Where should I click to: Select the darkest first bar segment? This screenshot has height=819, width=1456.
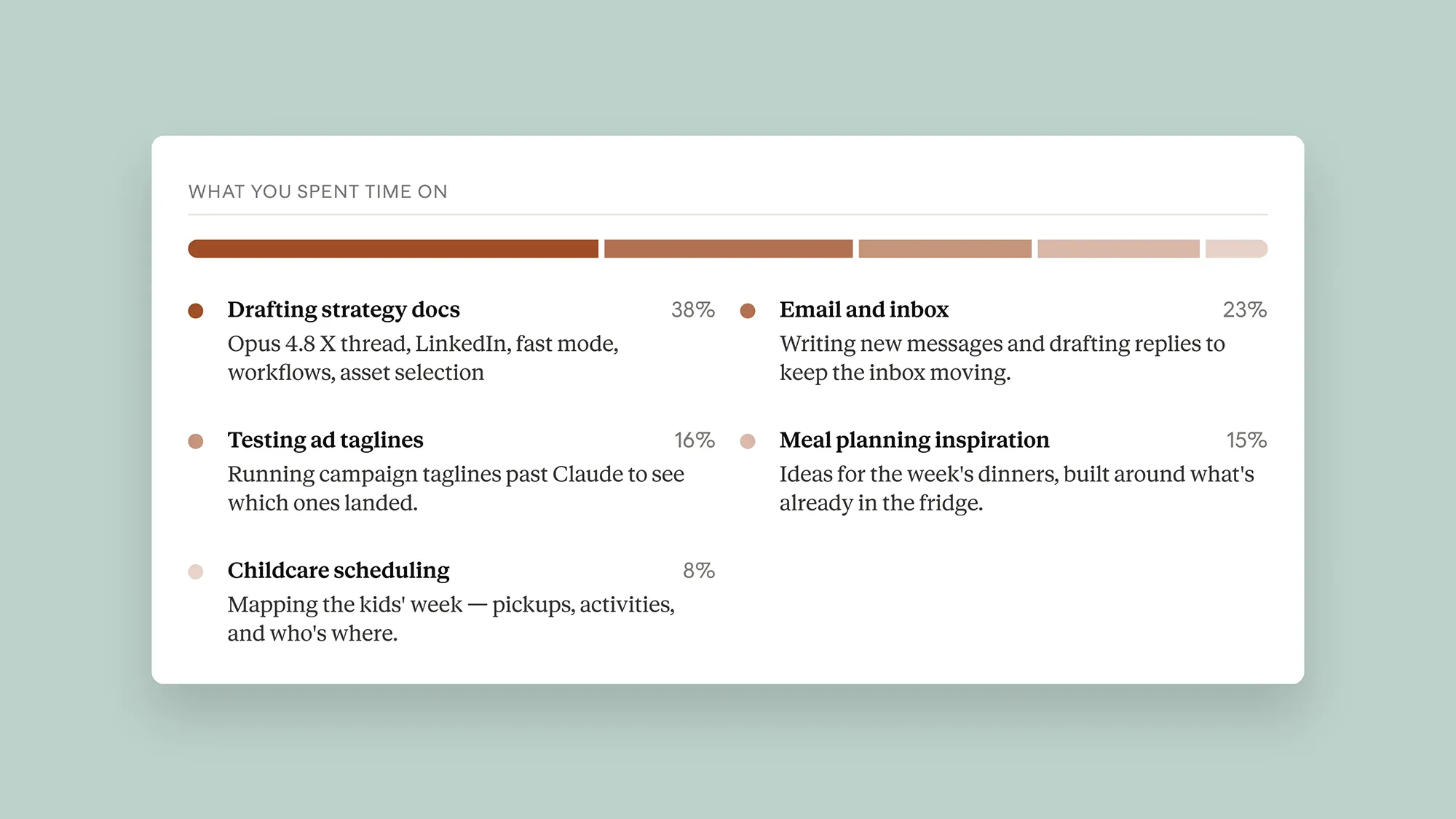[393, 249]
